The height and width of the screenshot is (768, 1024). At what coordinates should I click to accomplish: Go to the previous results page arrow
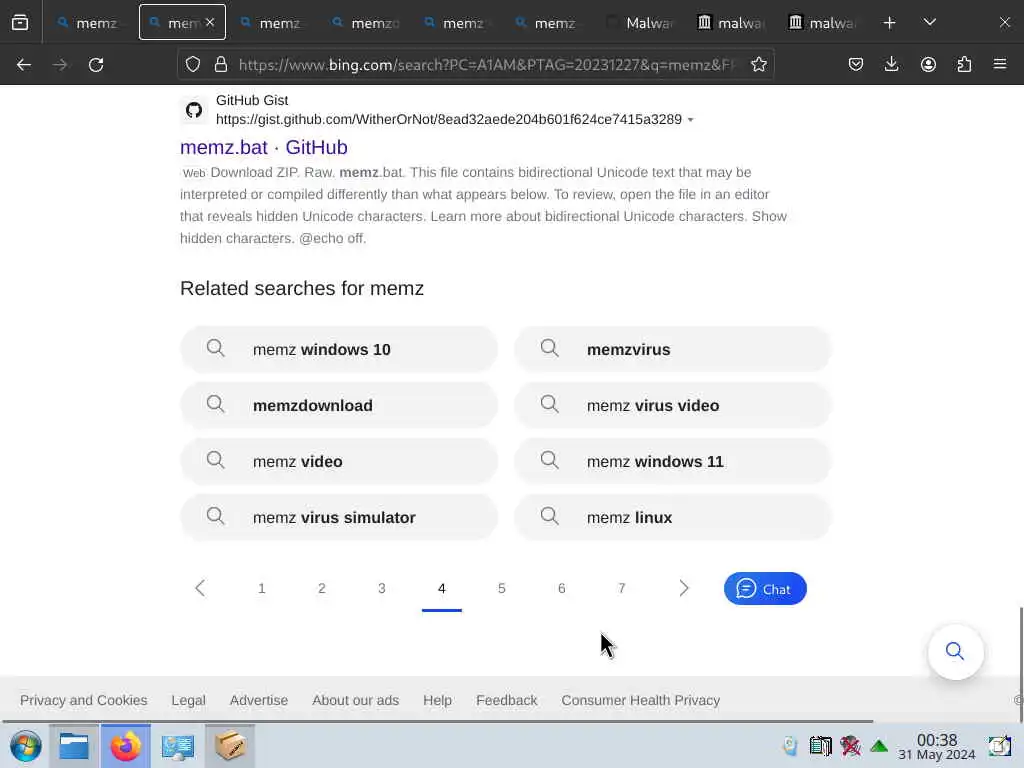(x=200, y=588)
